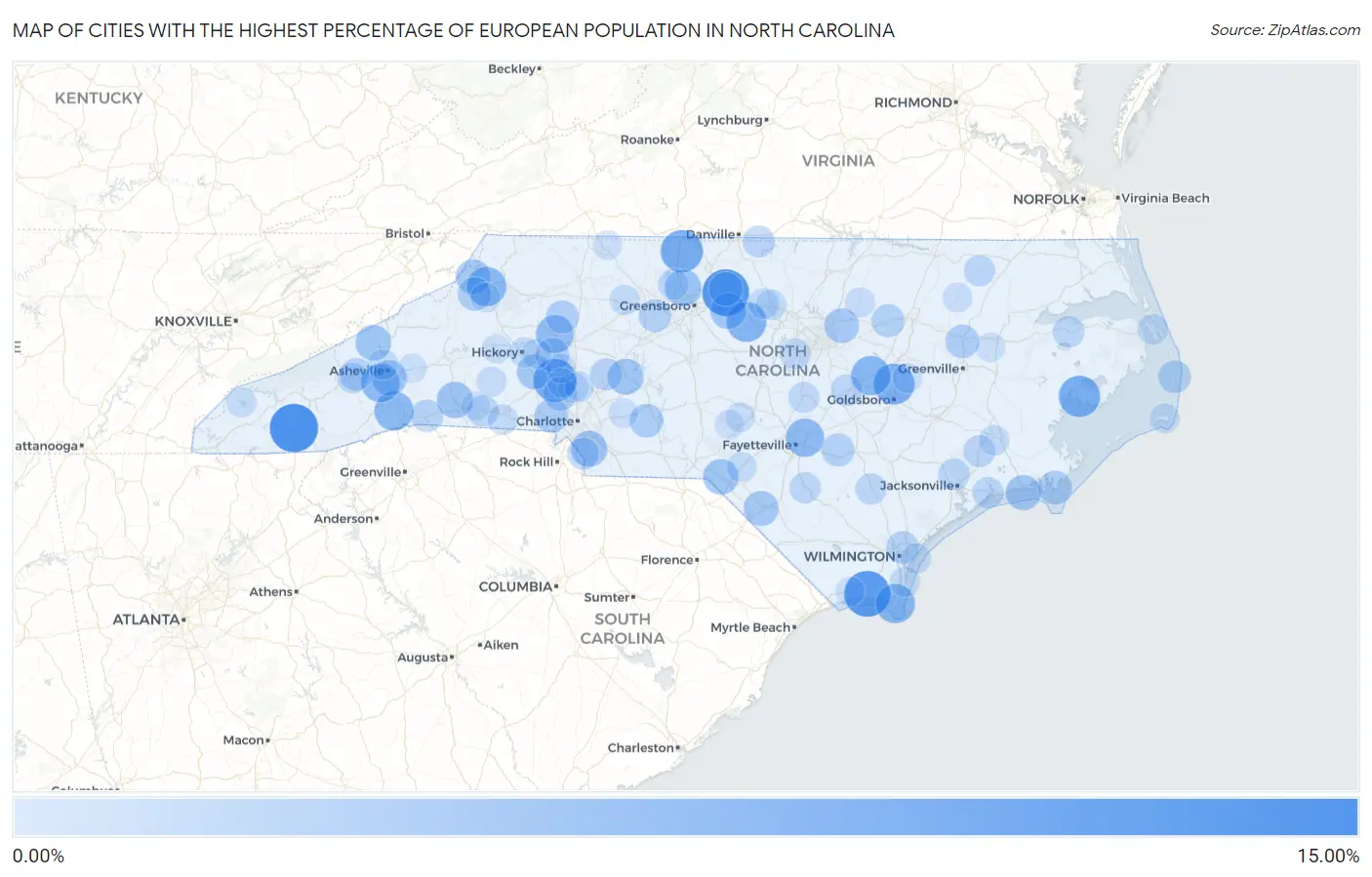
Task: Click the VIRGINIA state label
Action: (x=838, y=160)
